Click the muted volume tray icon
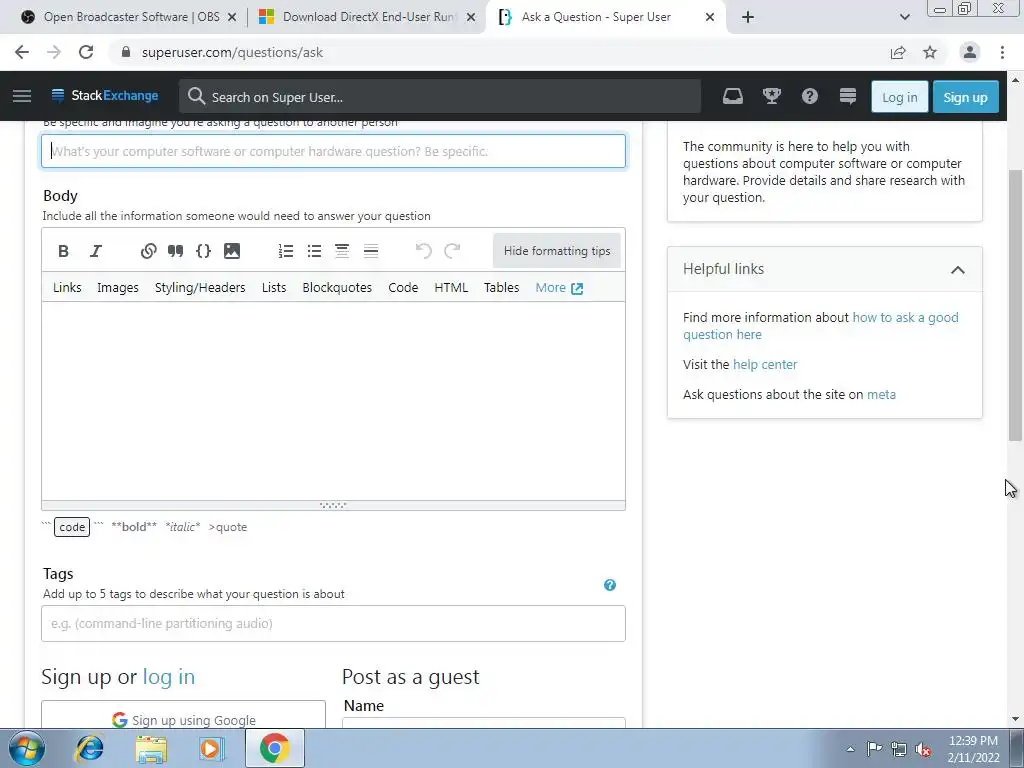This screenshot has width=1024, height=768. (x=923, y=750)
